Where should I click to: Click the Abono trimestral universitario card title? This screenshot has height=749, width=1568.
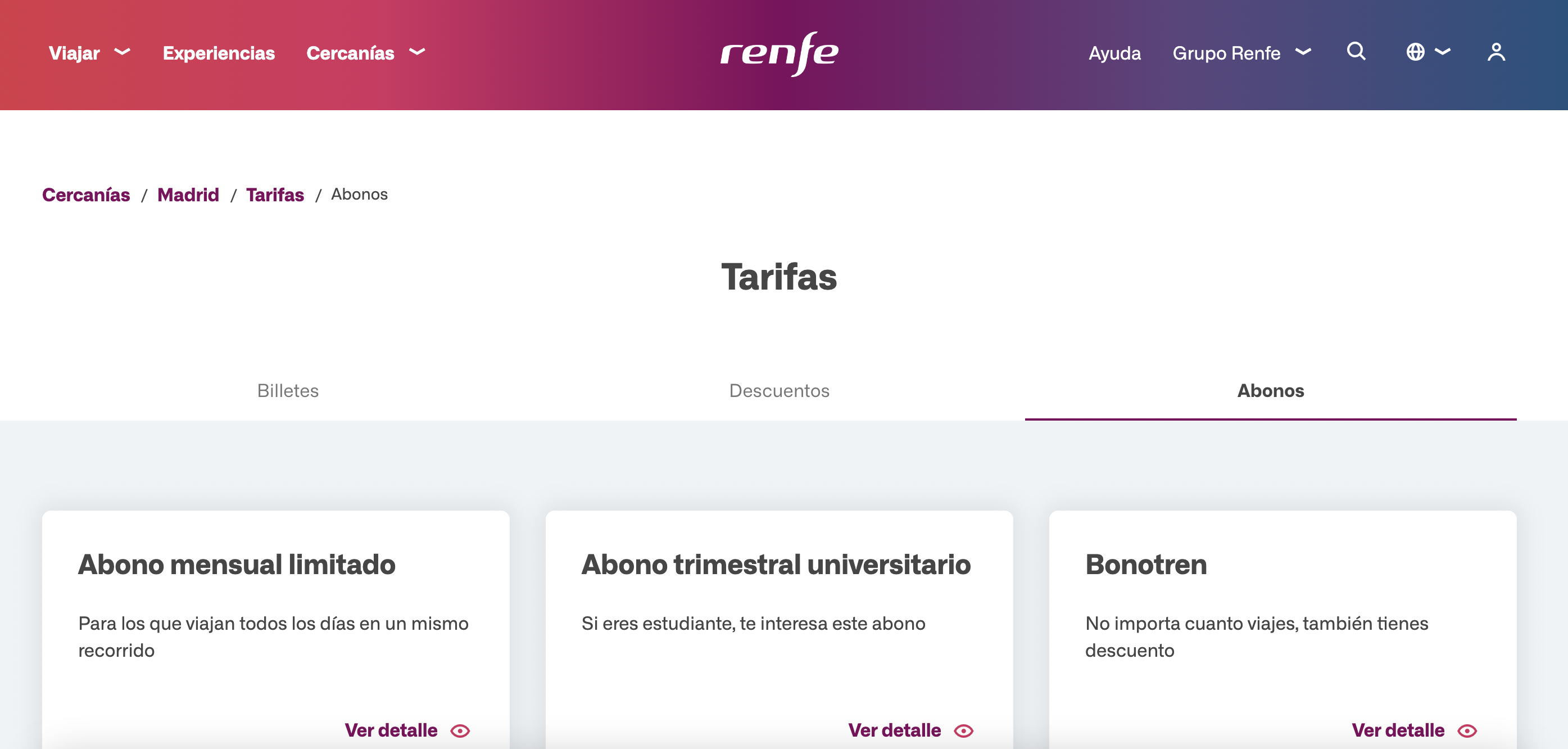[776, 565]
